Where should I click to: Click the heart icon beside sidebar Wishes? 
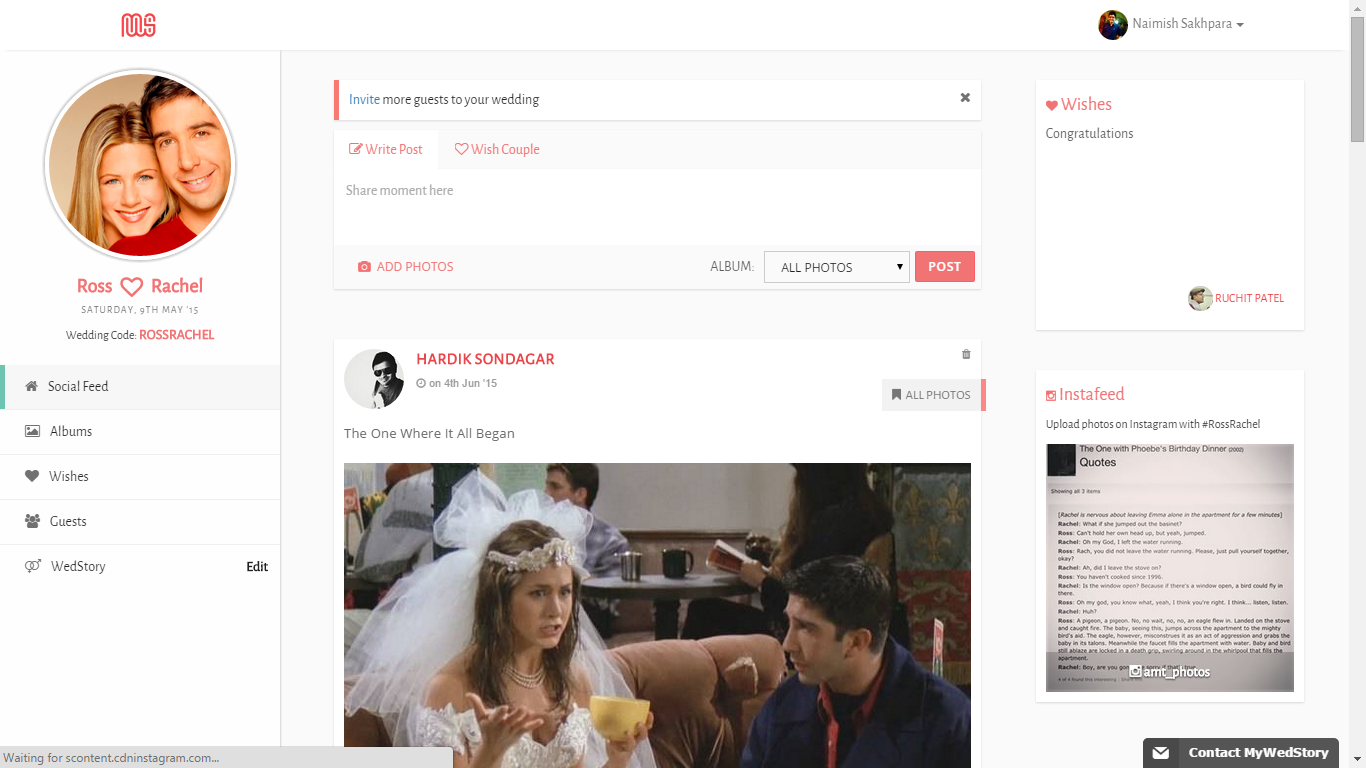(x=32, y=476)
